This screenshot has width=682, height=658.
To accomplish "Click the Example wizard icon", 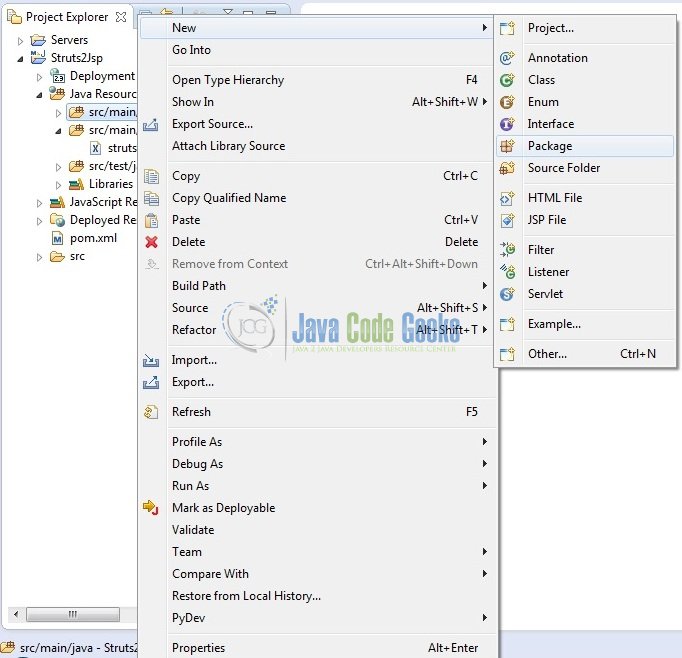I will tap(507, 324).
